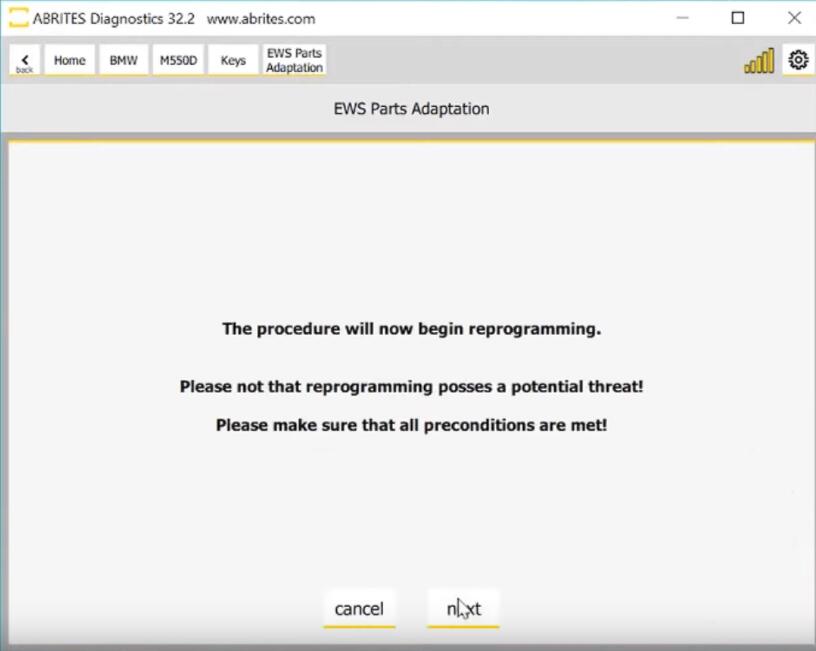This screenshot has height=651, width=816.
Task: Click the 'potential threat' warning line
Action: (x=412, y=387)
